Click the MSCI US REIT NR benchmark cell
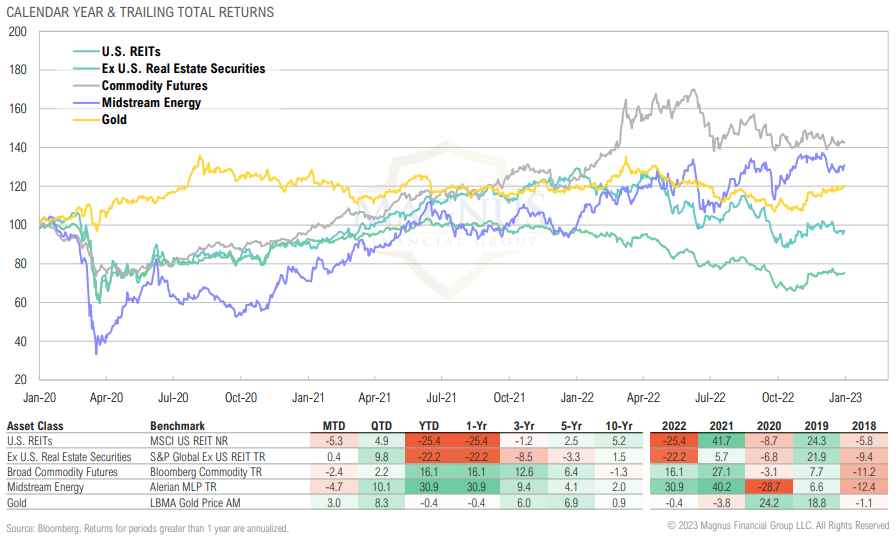The height and width of the screenshot is (537, 896). pos(187,441)
